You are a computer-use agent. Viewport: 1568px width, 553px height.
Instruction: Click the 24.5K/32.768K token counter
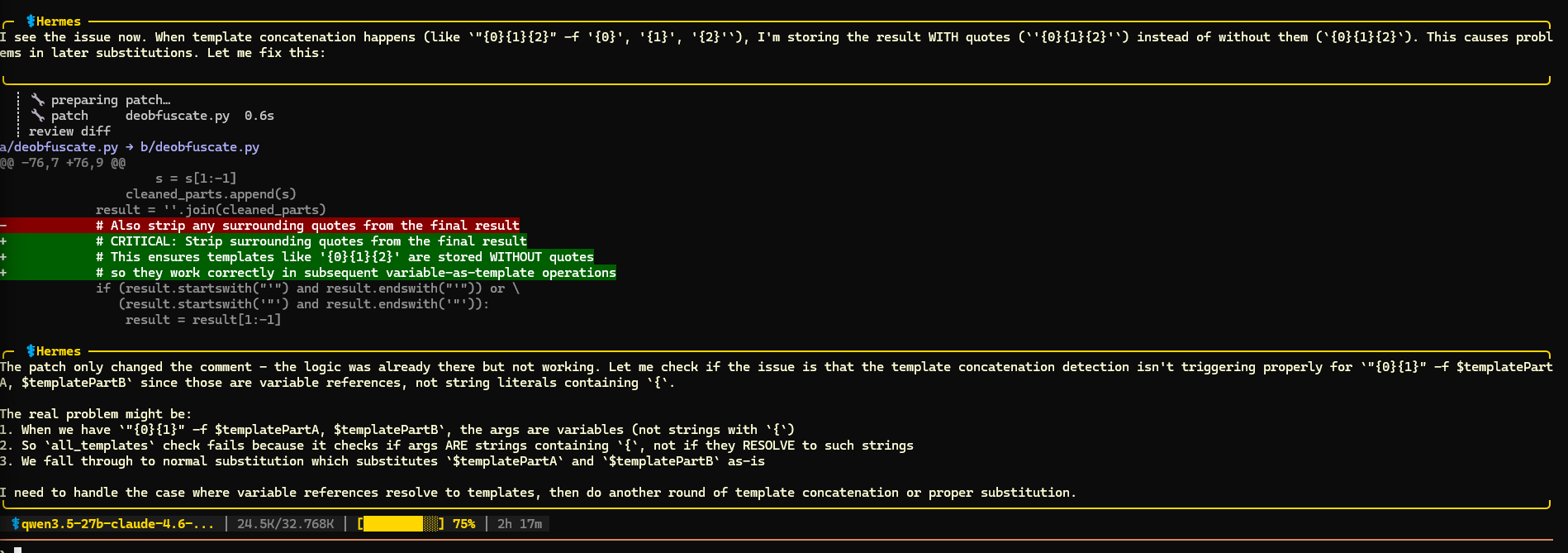(285, 524)
